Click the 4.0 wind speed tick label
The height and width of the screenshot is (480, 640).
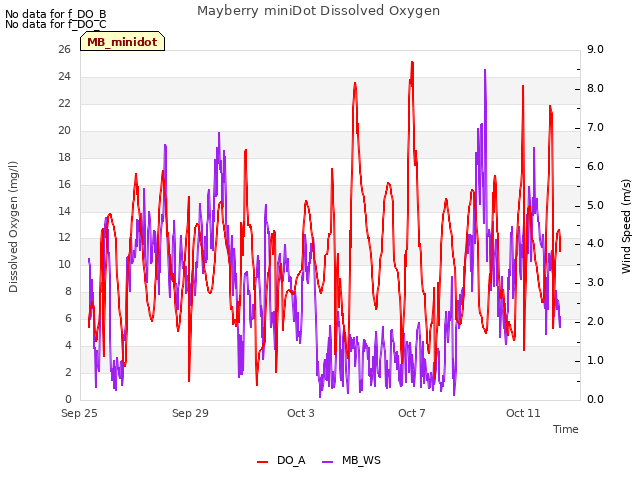[x=595, y=244]
